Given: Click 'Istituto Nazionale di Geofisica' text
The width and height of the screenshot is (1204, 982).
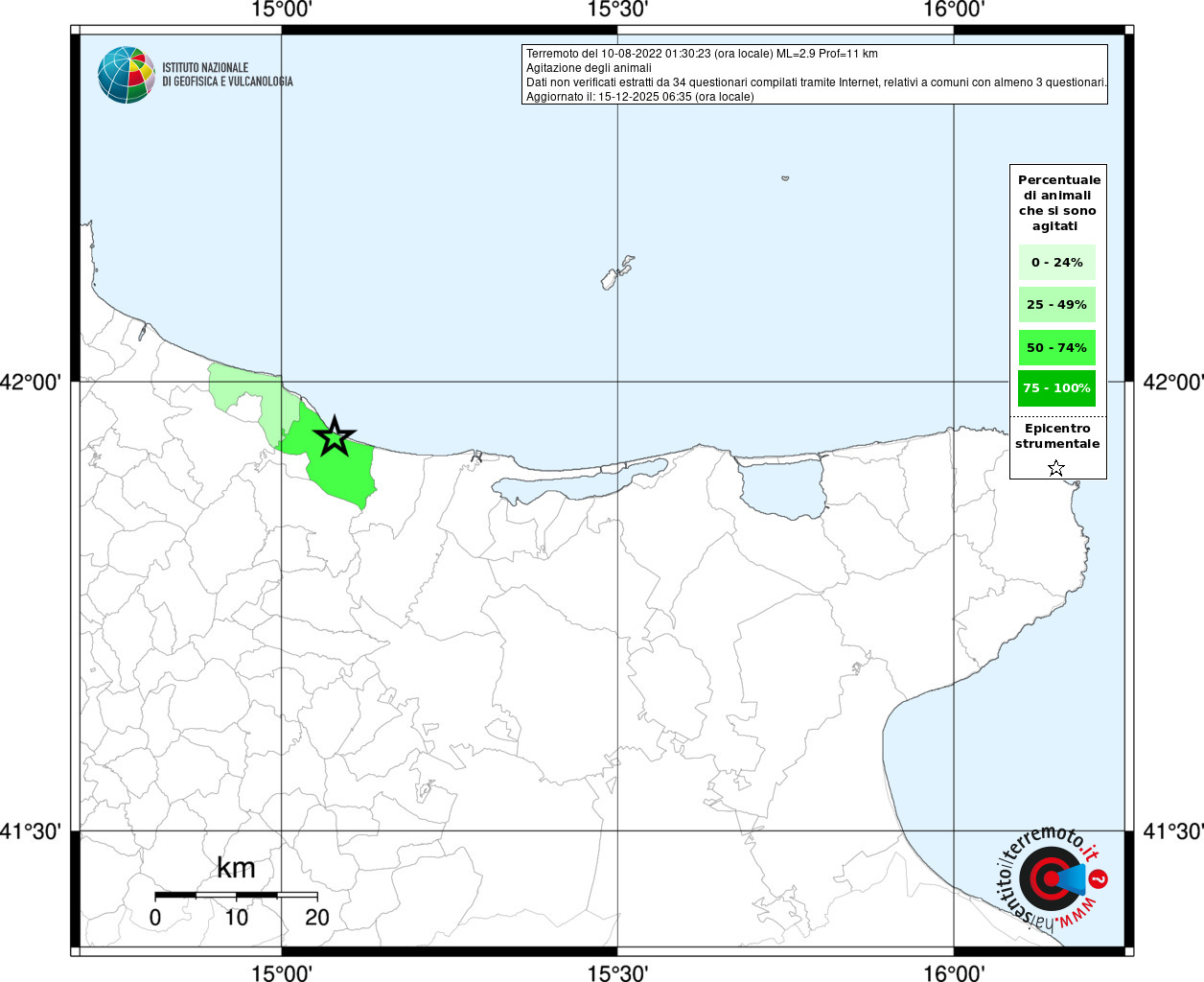Looking at the screenshot, I should [227, 75].
